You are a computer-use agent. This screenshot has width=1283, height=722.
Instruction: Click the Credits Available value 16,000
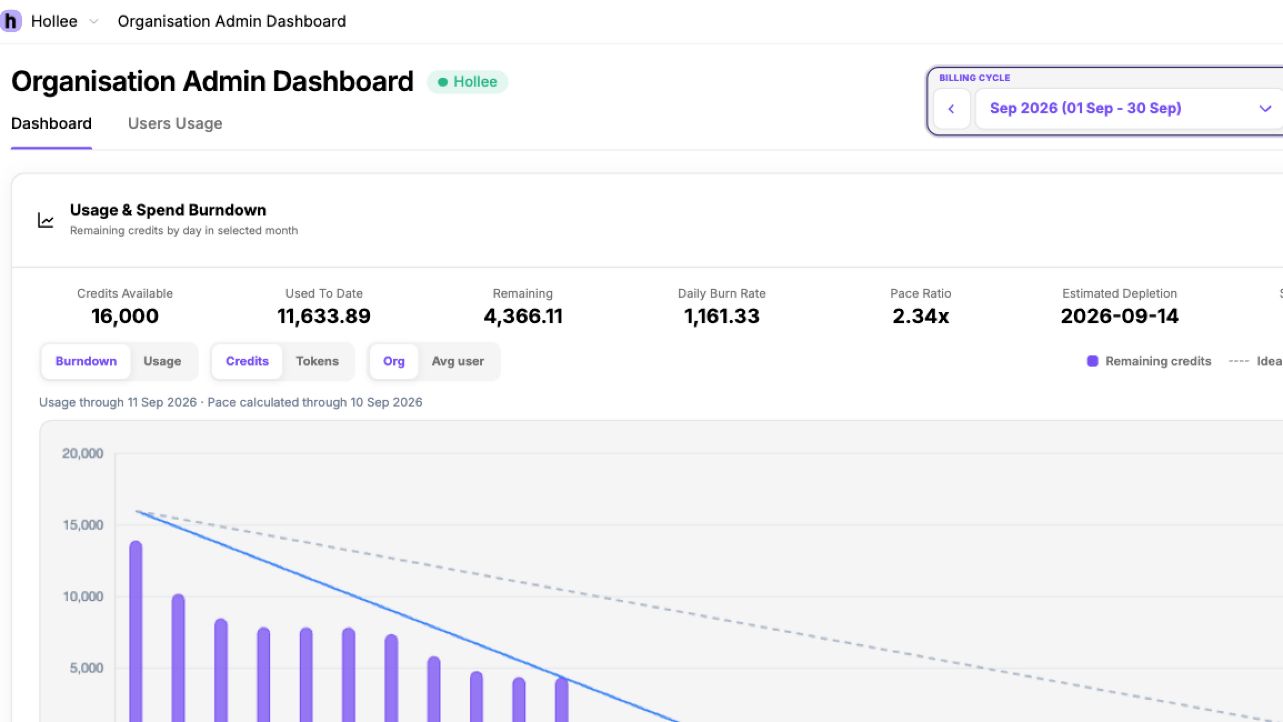click(125, 317)
